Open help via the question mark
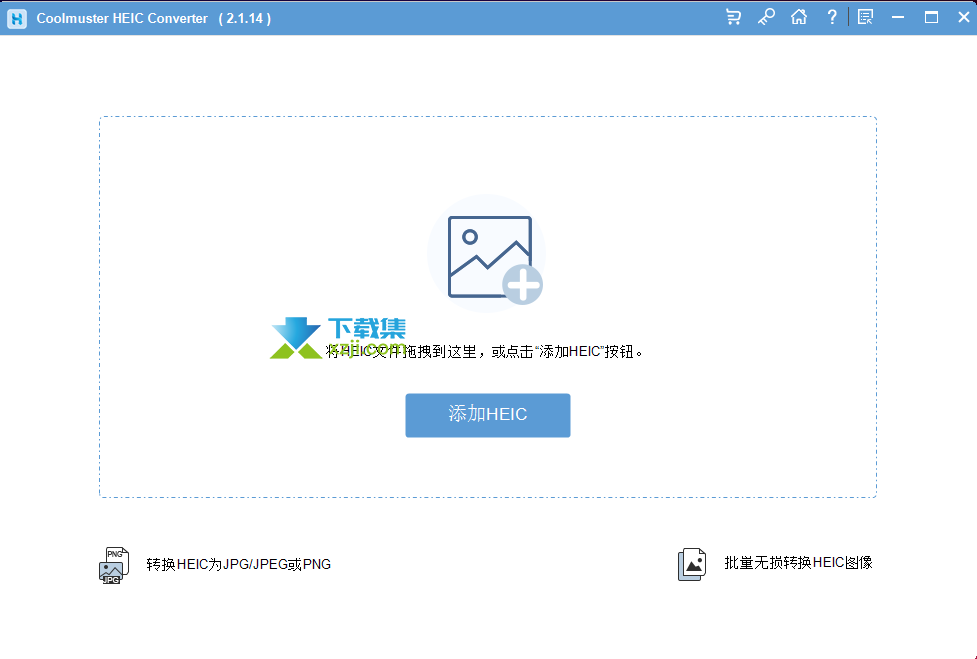The width and height of the screenshot is (977, 659). tap(832, 17)
